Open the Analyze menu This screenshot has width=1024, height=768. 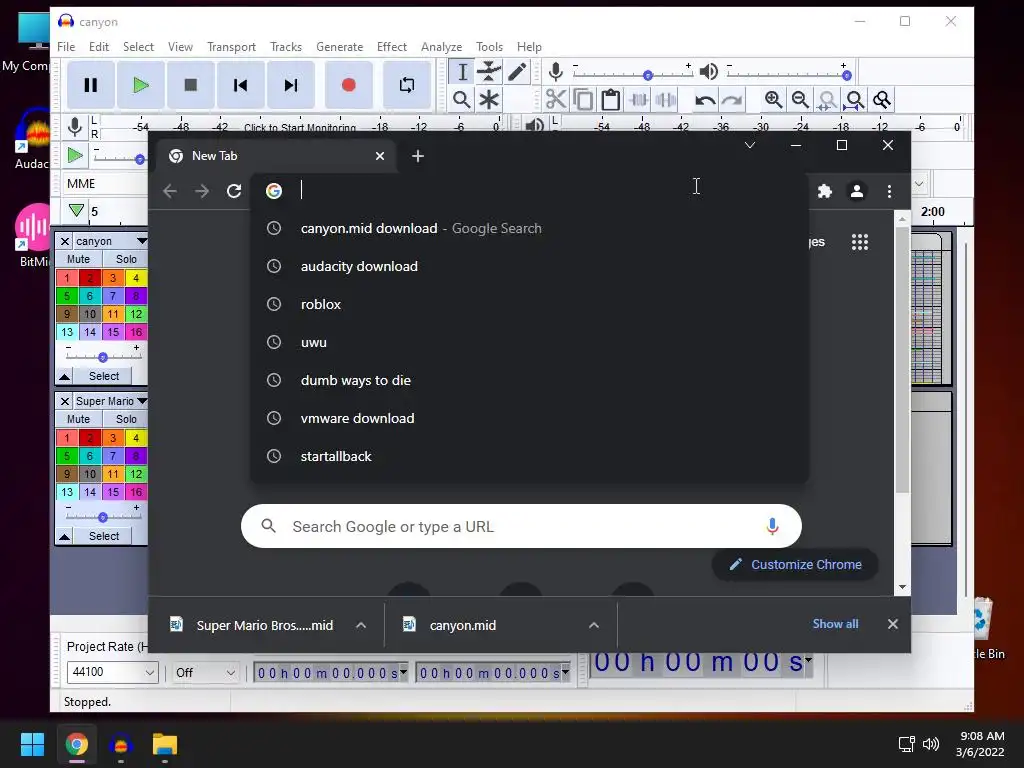441,47
